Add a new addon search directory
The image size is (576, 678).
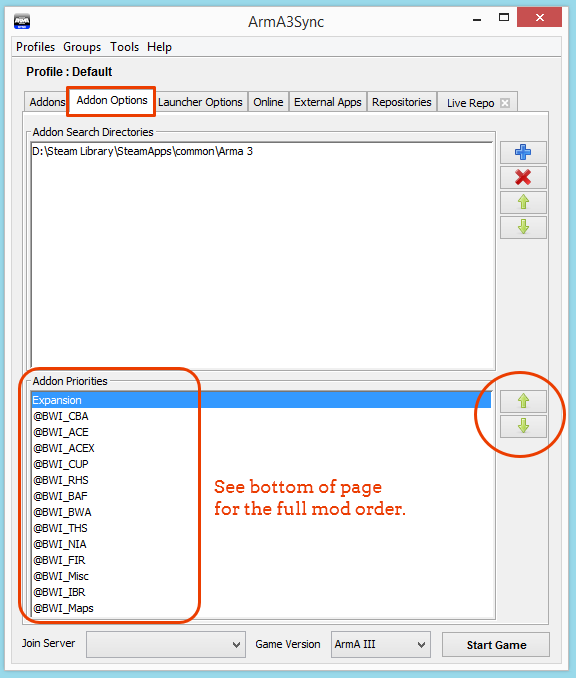click(x=523, y=152)
